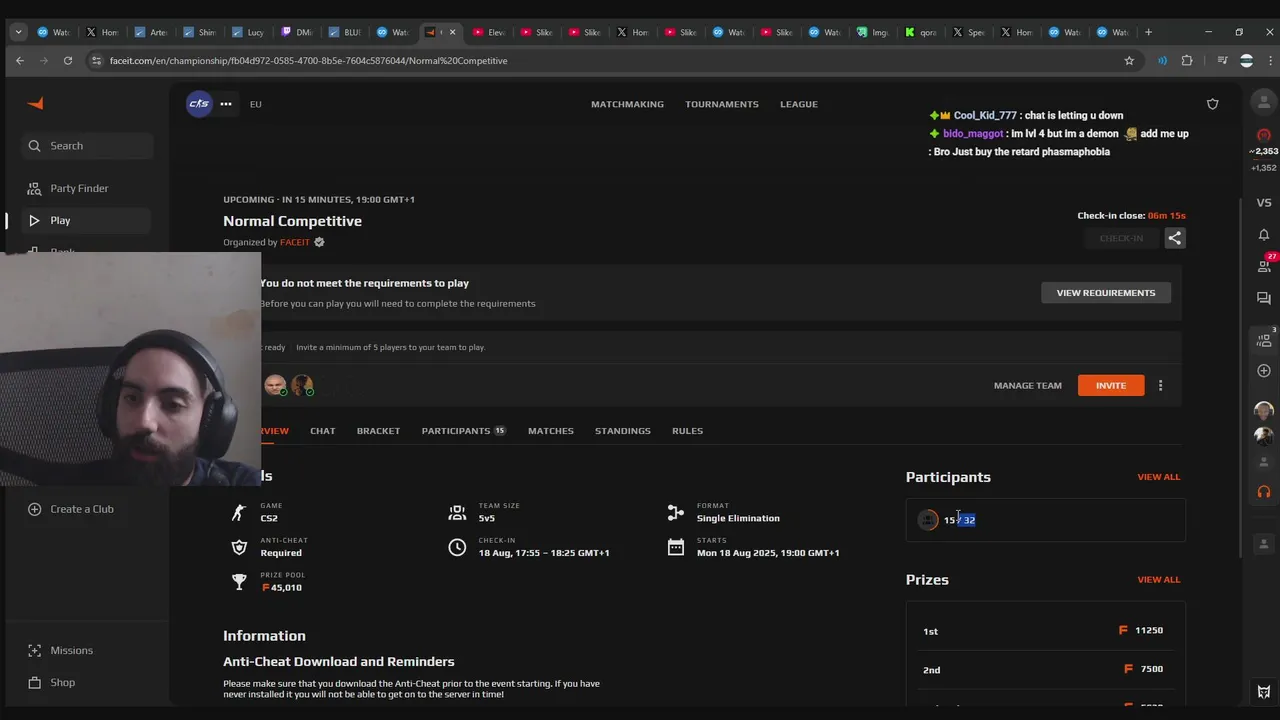Open the MATCHMAKING navigation tab
The image size is (1280, 720).
627,104
